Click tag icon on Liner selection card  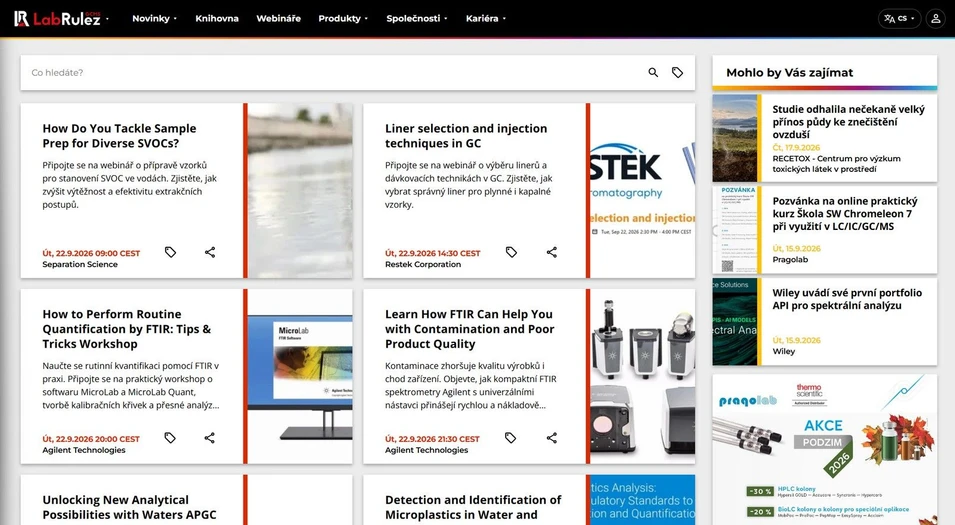point(511,252)
